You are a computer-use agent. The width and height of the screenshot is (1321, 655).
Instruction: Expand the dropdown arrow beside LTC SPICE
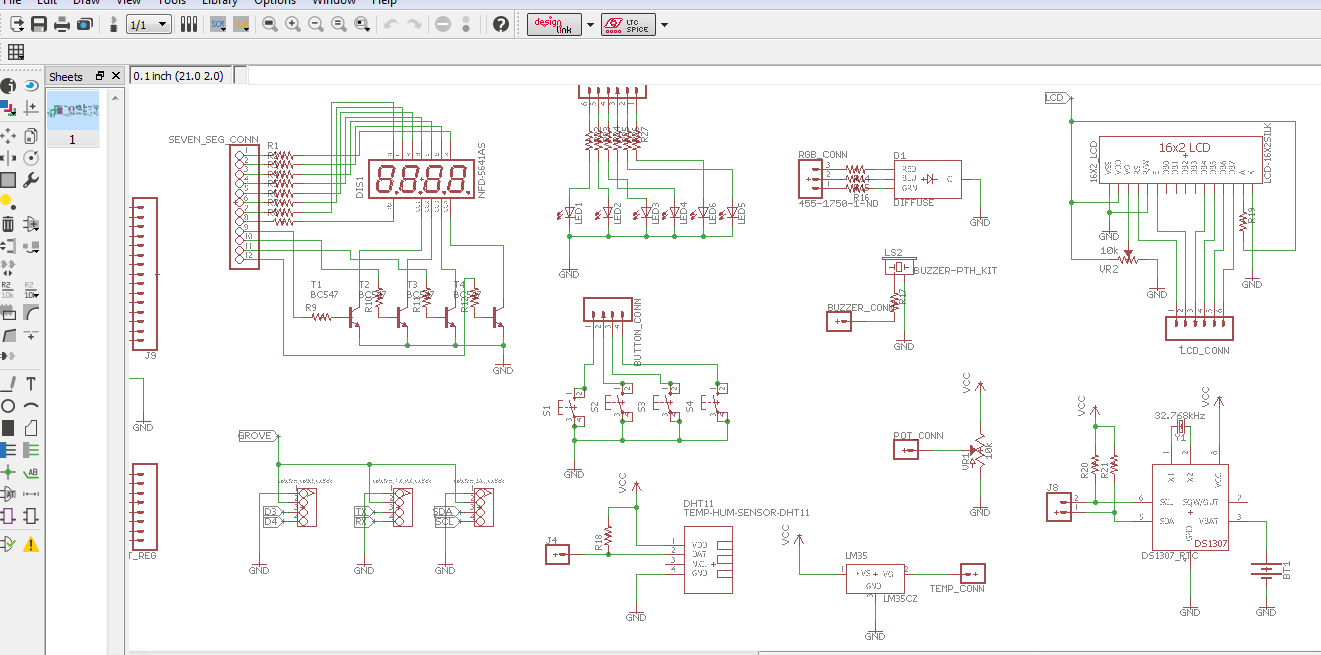tap(663, 24)
